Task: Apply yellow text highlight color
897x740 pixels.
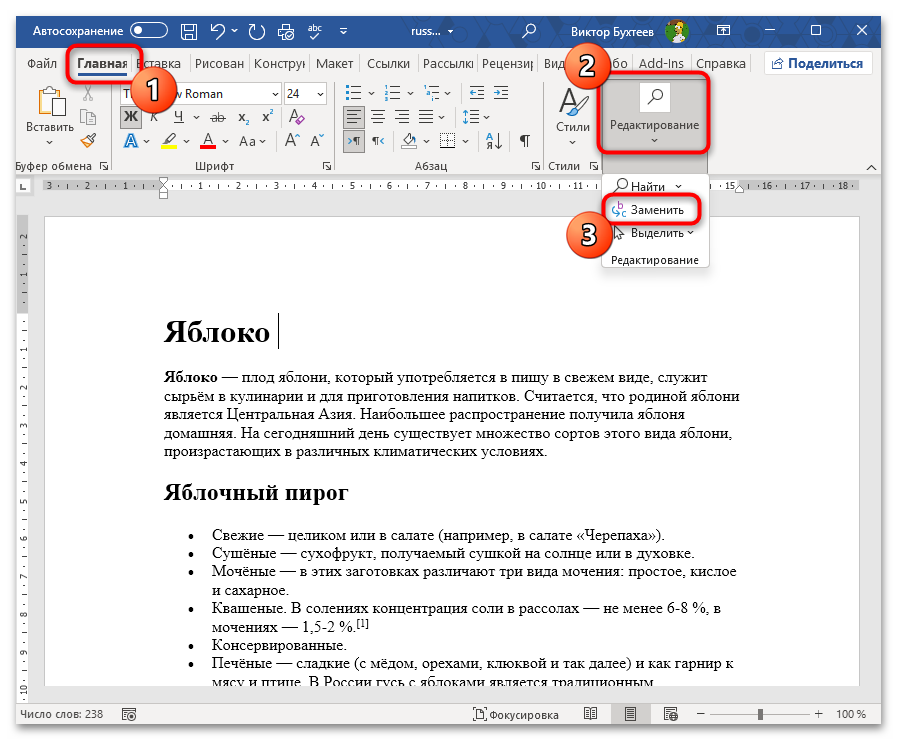Action: [x=170, y=141]
